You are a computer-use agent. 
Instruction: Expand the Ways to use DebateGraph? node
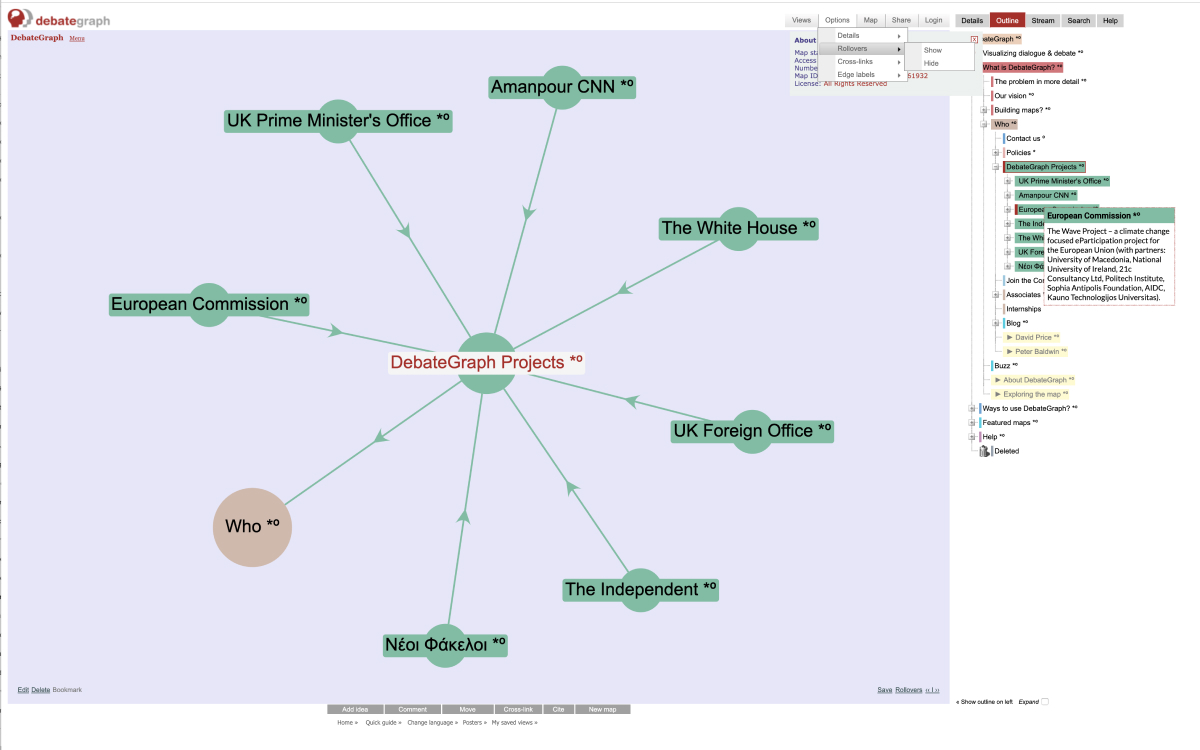point(973,409)
